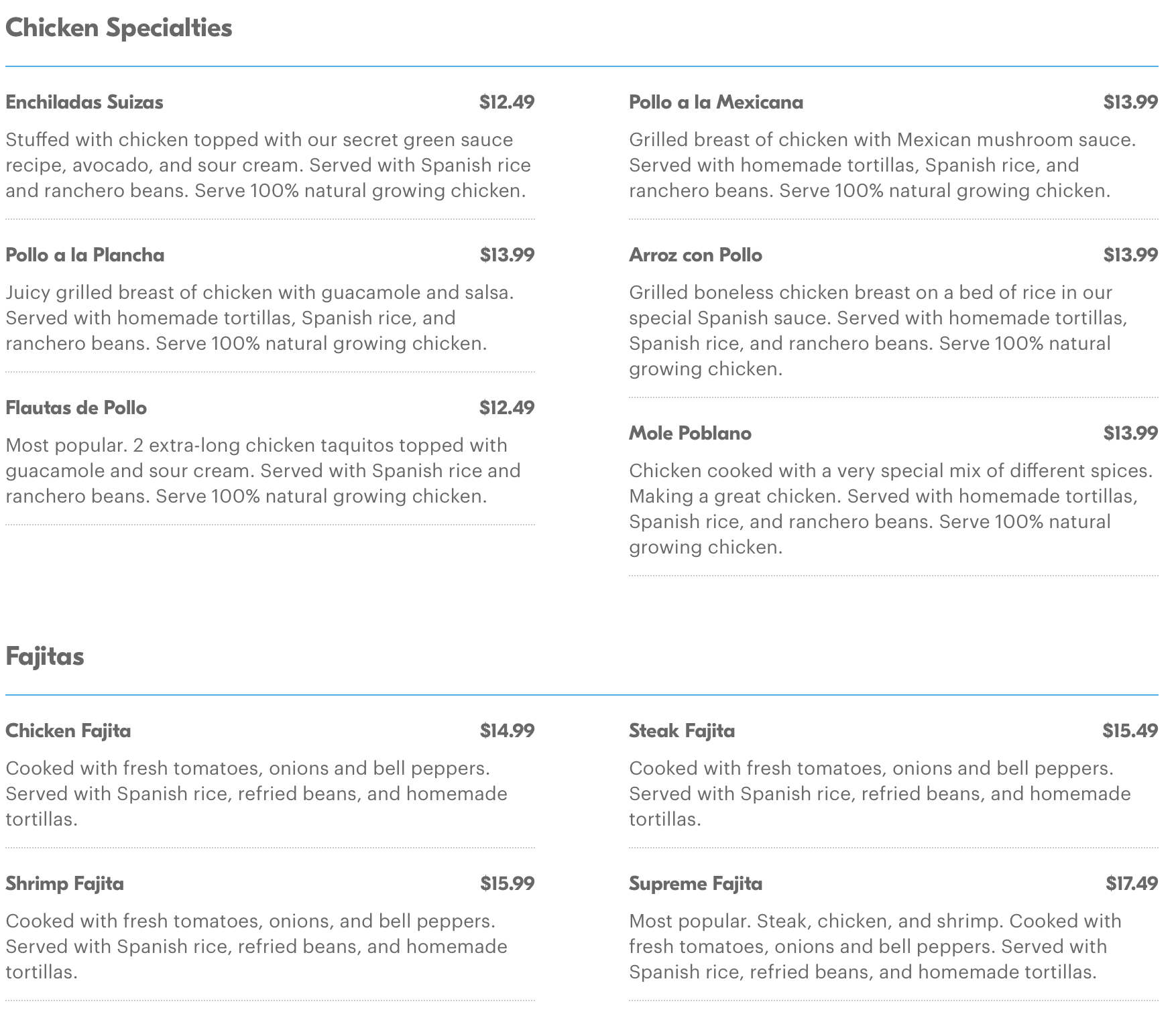Open the Supreme Fajita item
Viewport: 1176px width, 1024px height.
695,883
